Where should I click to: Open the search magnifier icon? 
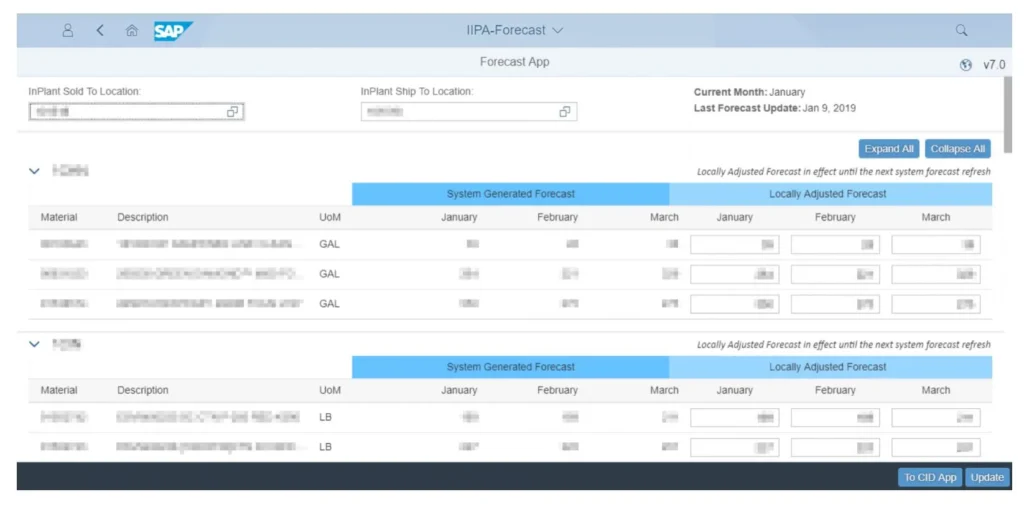[961, 30]
